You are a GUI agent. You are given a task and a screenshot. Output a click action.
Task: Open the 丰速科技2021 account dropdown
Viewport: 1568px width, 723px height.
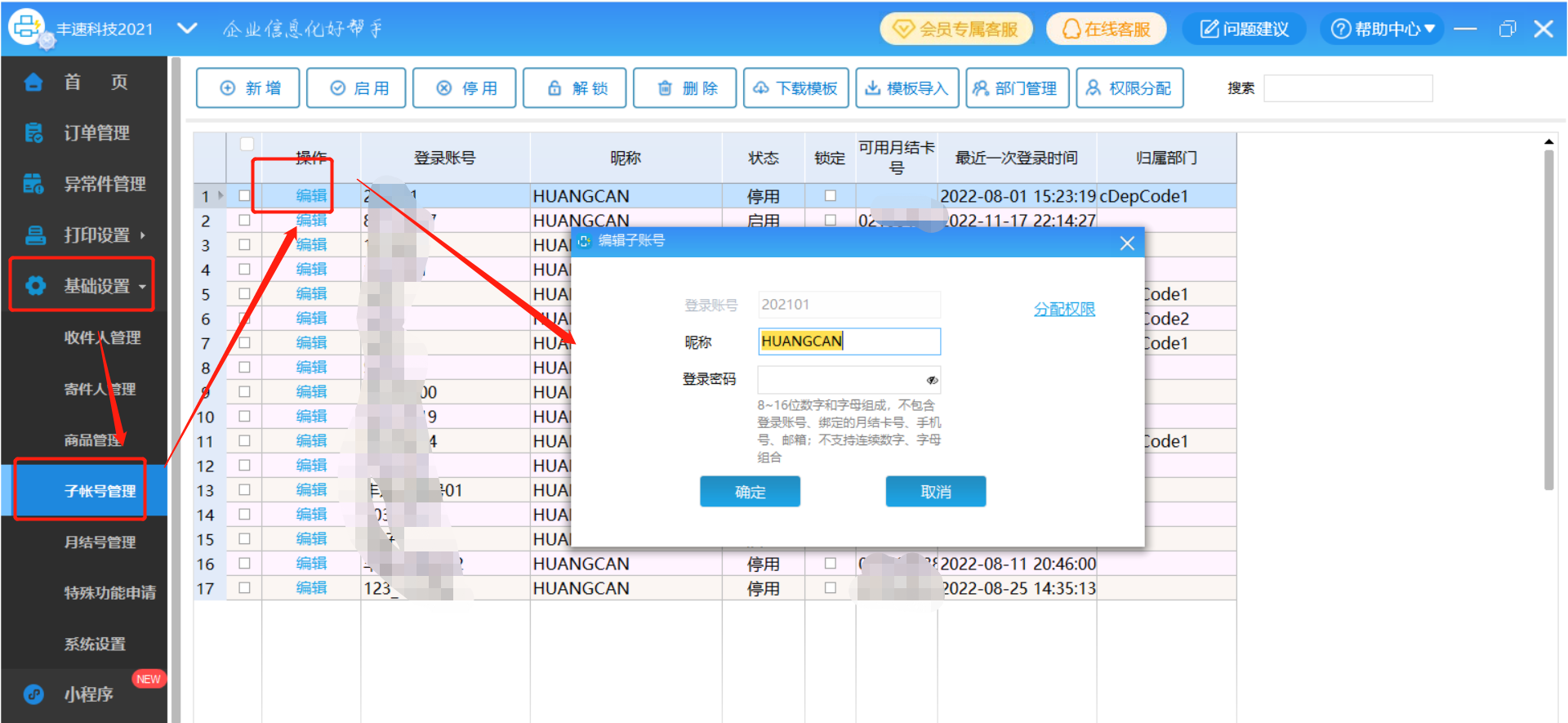point(187,29)
